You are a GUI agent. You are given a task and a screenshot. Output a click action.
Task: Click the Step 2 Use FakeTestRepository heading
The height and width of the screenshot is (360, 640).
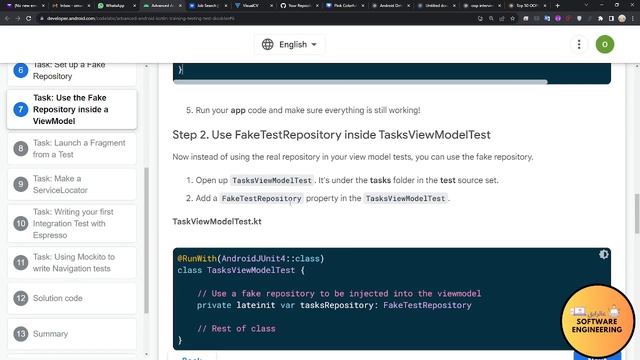point(331,135)
